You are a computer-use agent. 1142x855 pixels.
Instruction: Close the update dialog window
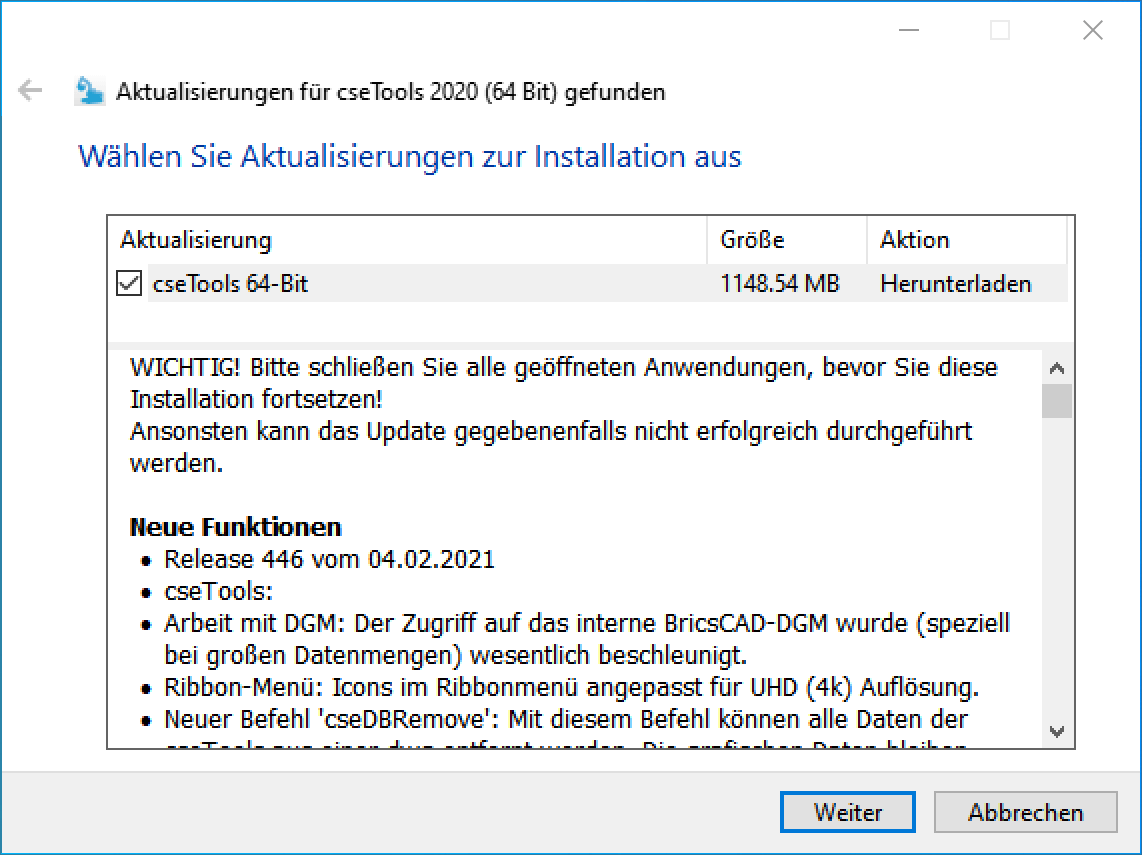tap(1093, 31)
